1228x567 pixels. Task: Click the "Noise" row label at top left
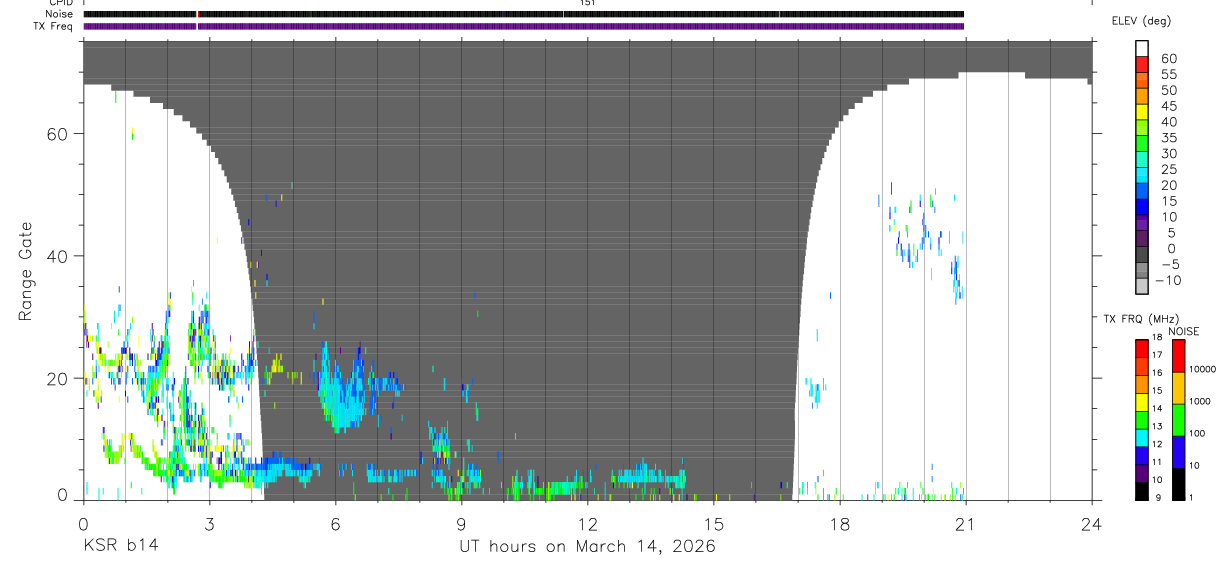point(61,14)
